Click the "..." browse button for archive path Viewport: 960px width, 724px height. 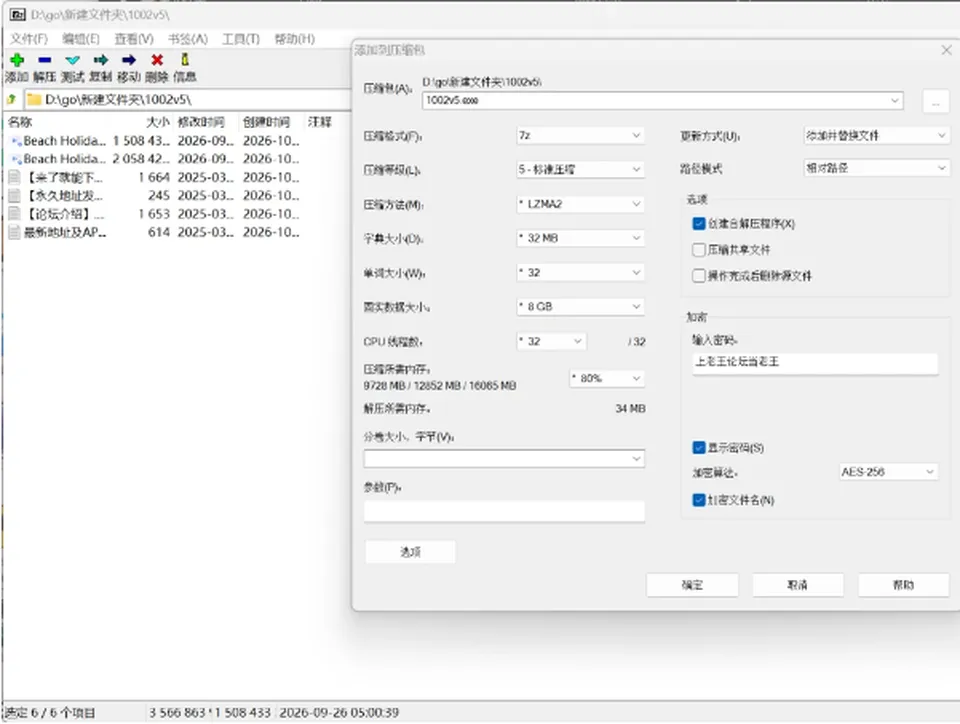pos(936,102)
